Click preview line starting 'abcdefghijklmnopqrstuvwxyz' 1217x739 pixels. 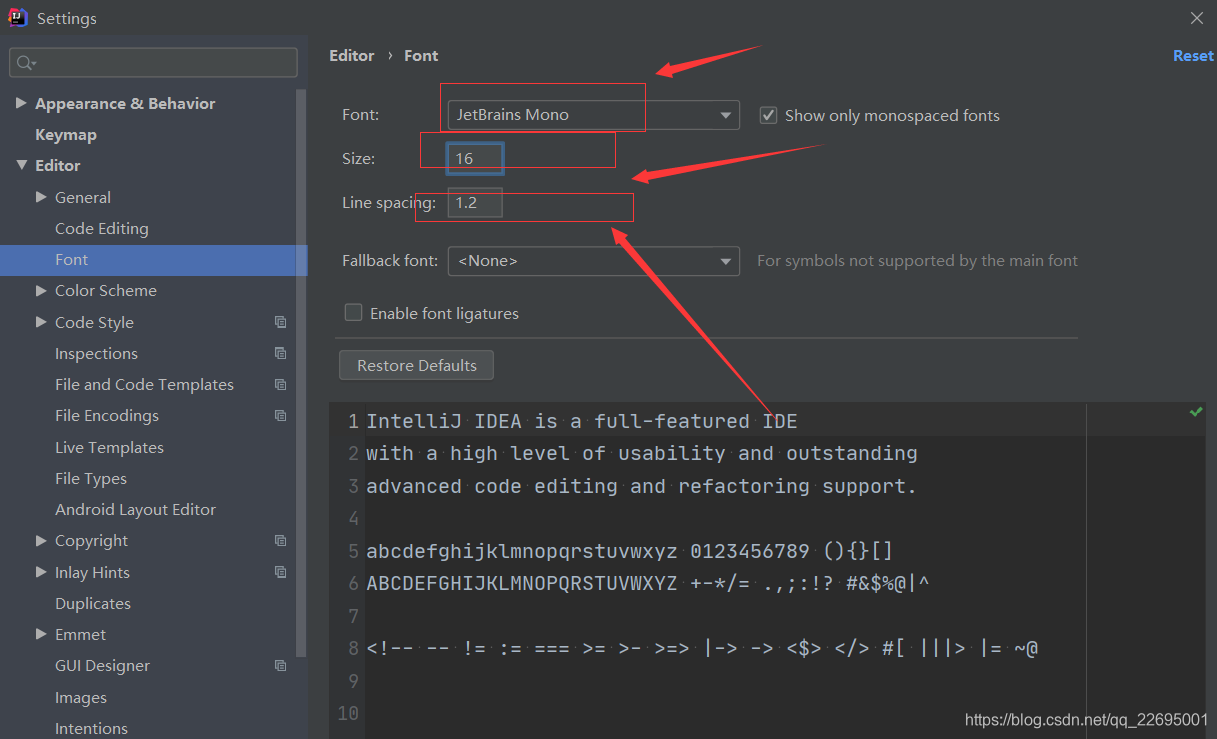coord(630,551)
